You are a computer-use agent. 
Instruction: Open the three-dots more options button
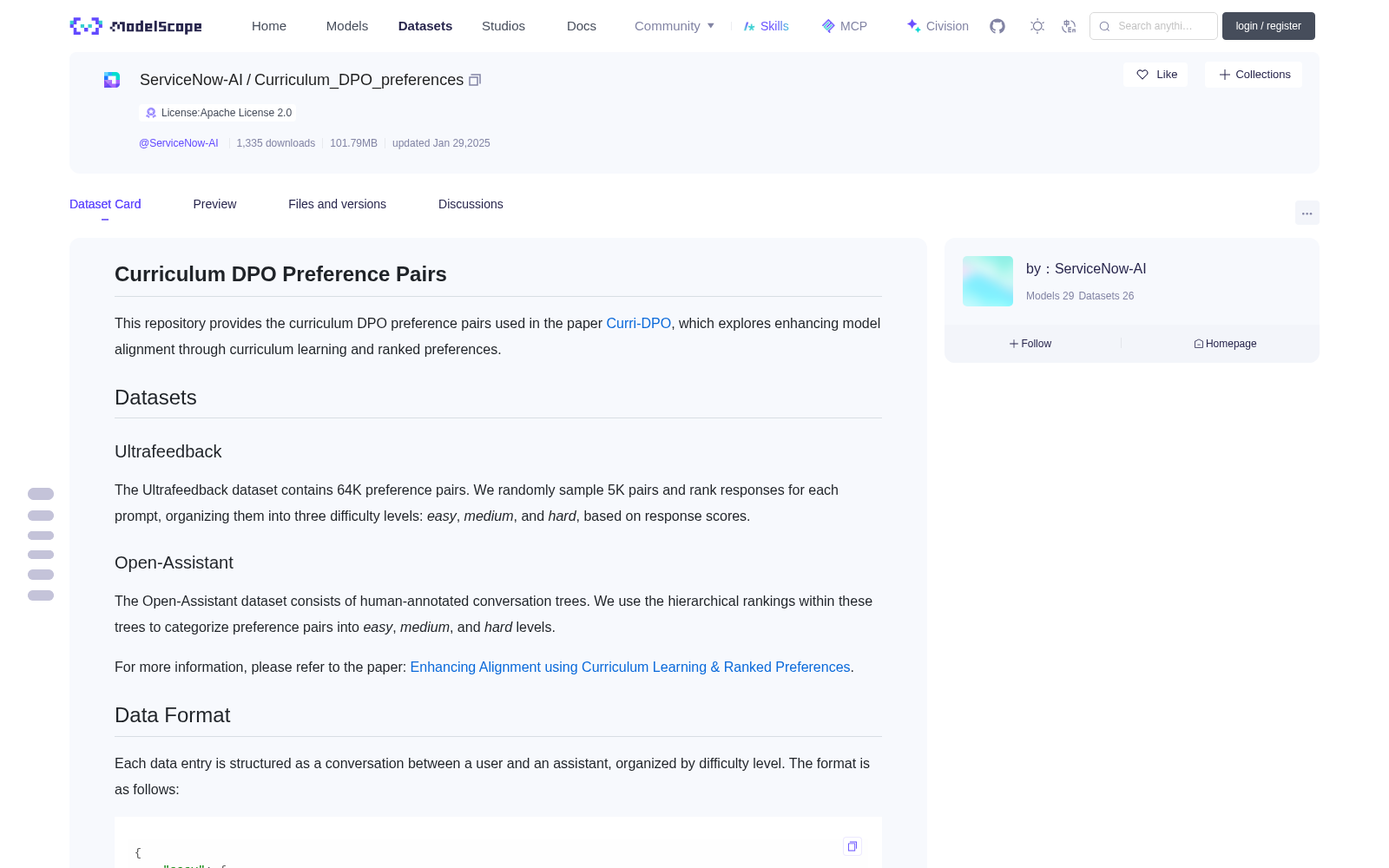click(x=1307, y=213)
